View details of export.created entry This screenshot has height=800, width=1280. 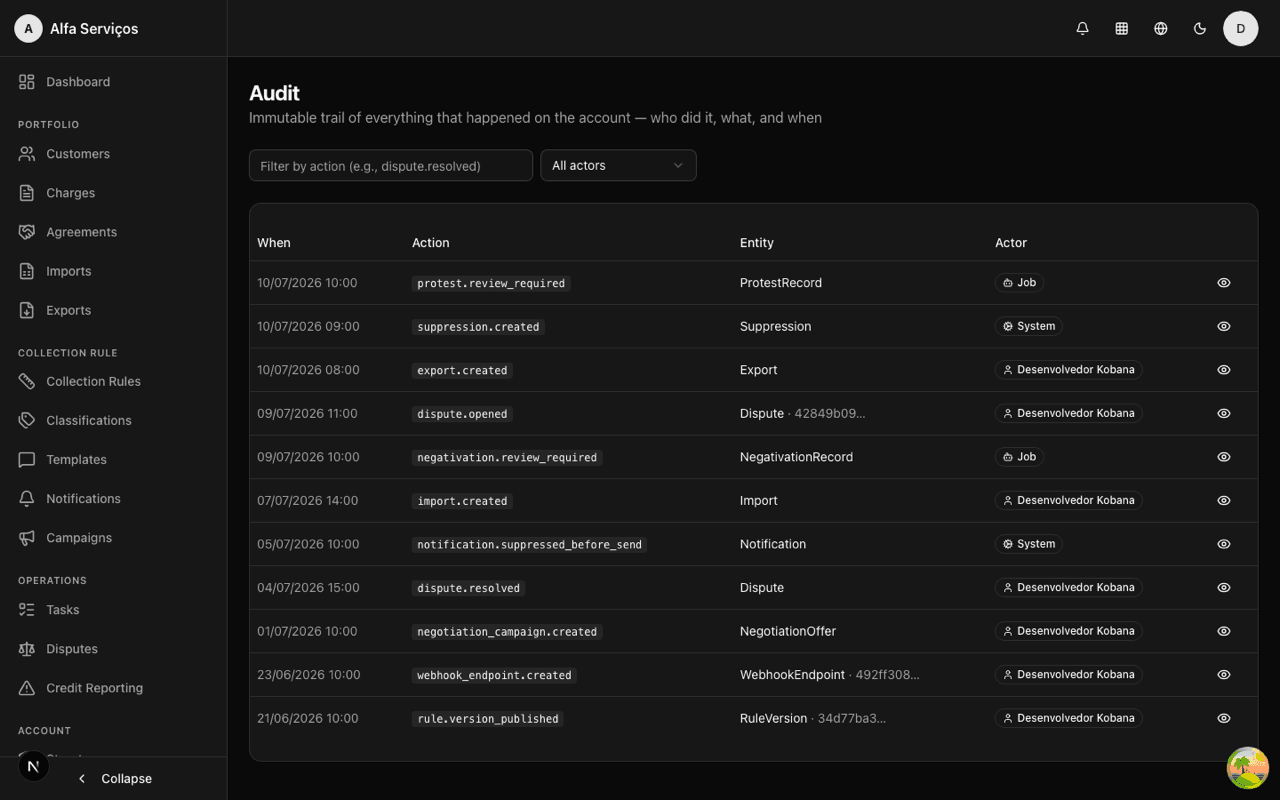1224,370
